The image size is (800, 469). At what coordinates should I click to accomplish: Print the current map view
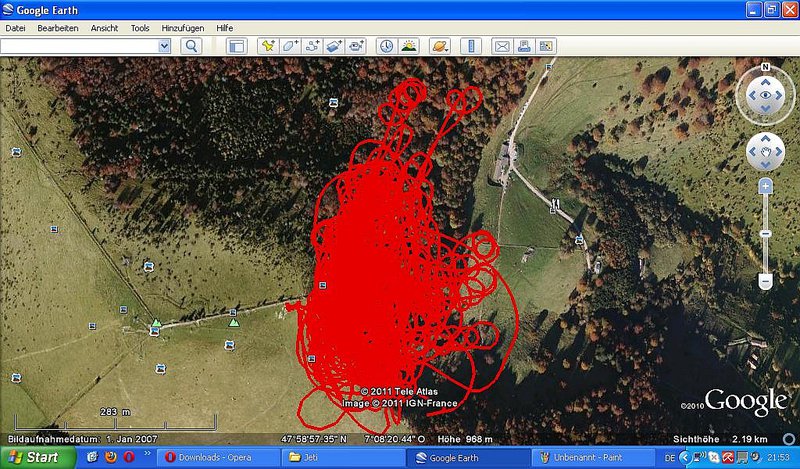[x=524, y=46]
